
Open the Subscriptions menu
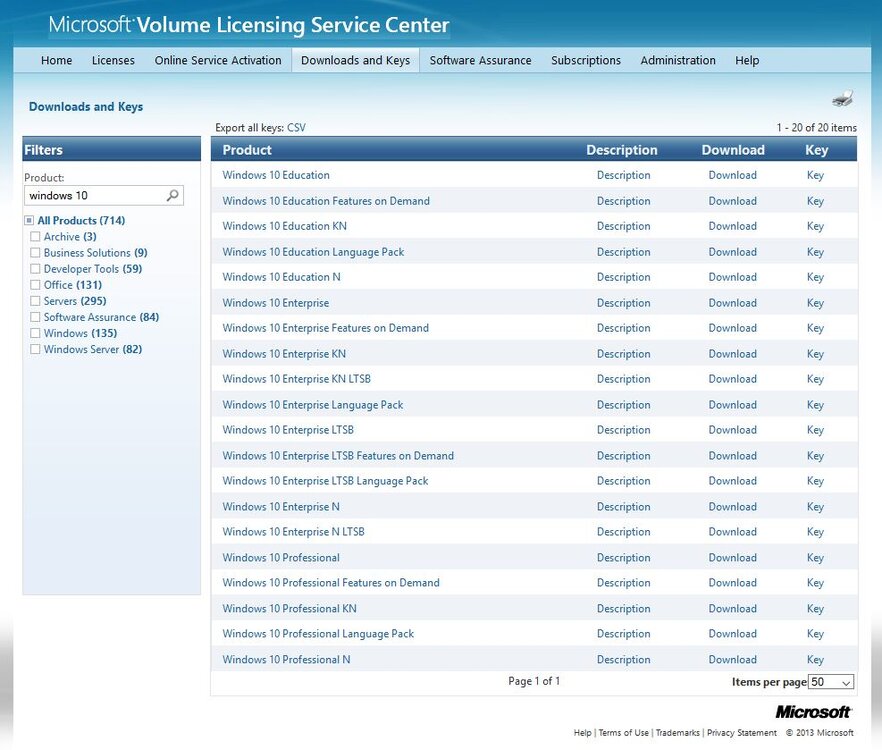click(586, 60)
